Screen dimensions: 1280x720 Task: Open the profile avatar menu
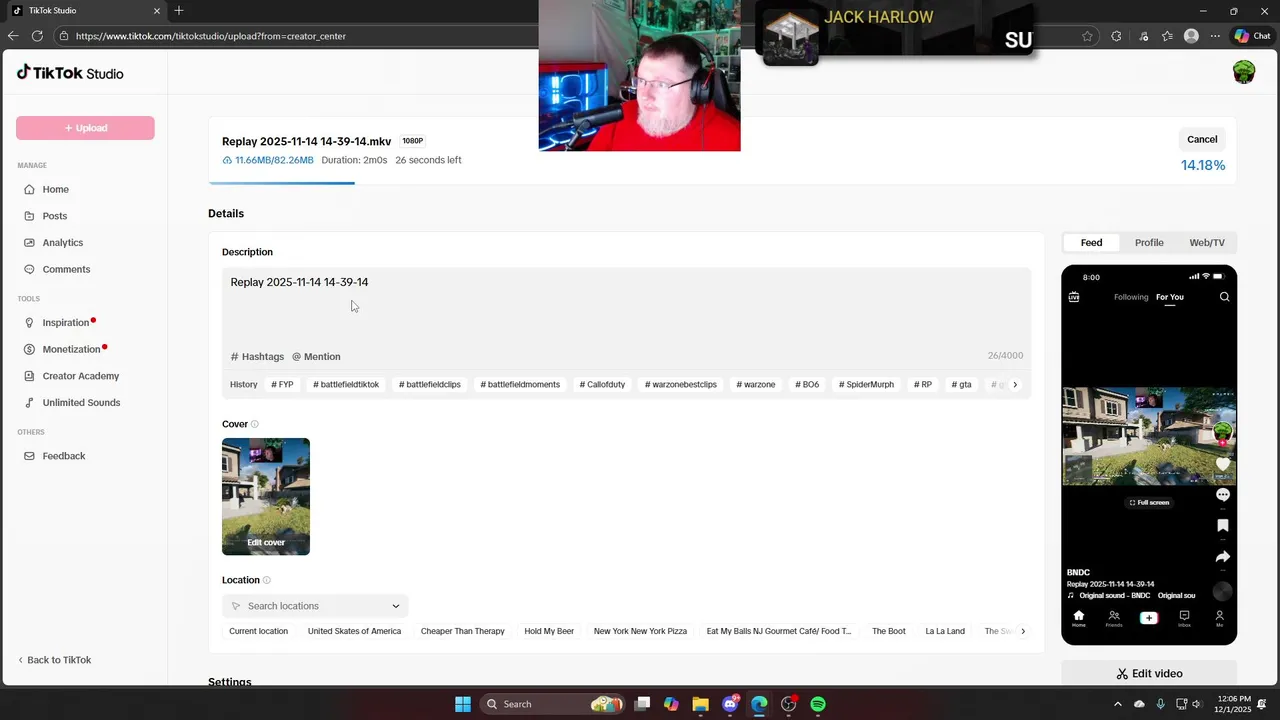[1243, 72]
